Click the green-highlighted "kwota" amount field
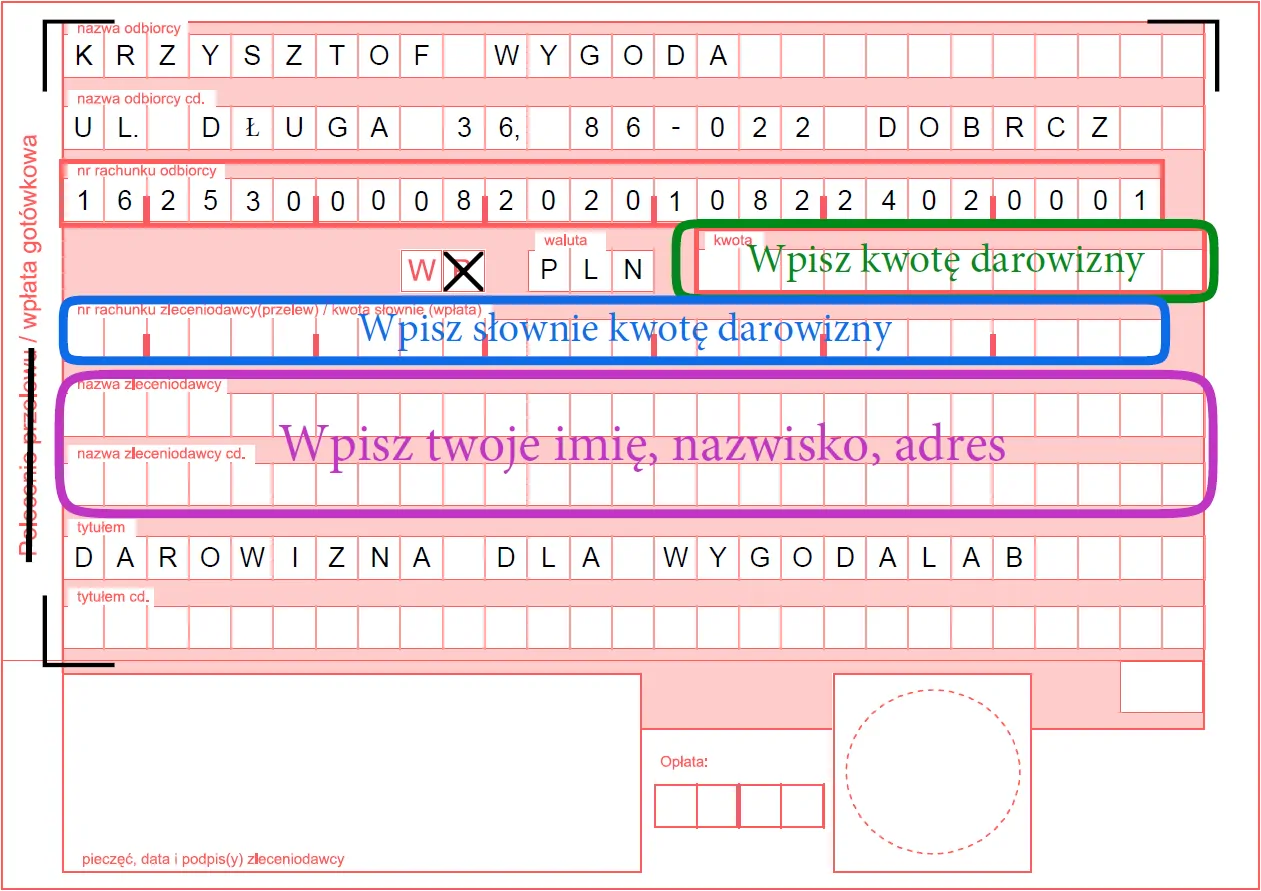Screen dimensions: 1261x891 pos(950,269)
